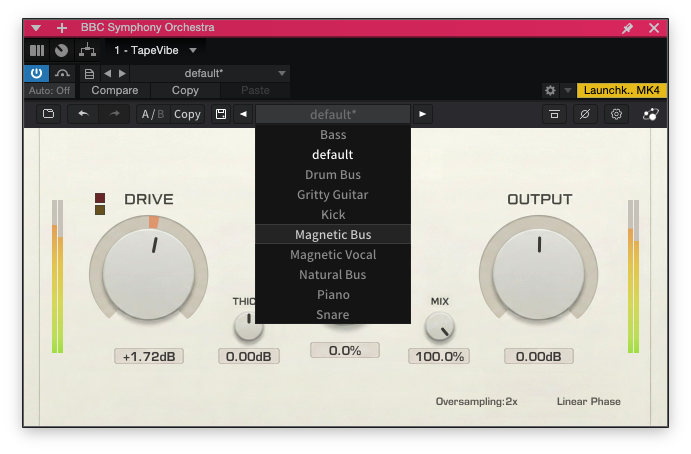Open the plugin preset folder icon
Image resolution: width=691 pixels, height=454 pixels.
(48, 114)
